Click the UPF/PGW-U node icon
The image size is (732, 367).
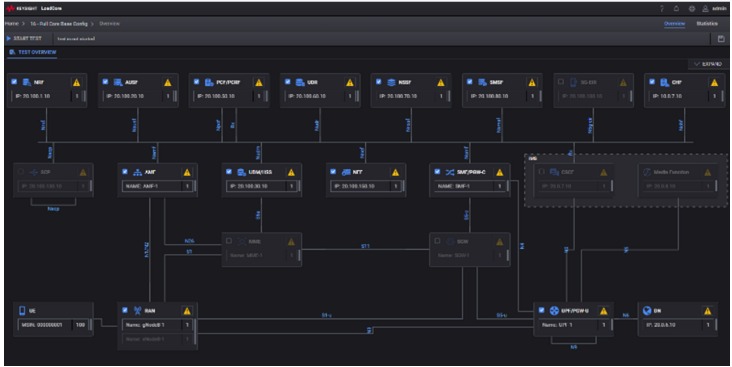[x=554, y=311]
